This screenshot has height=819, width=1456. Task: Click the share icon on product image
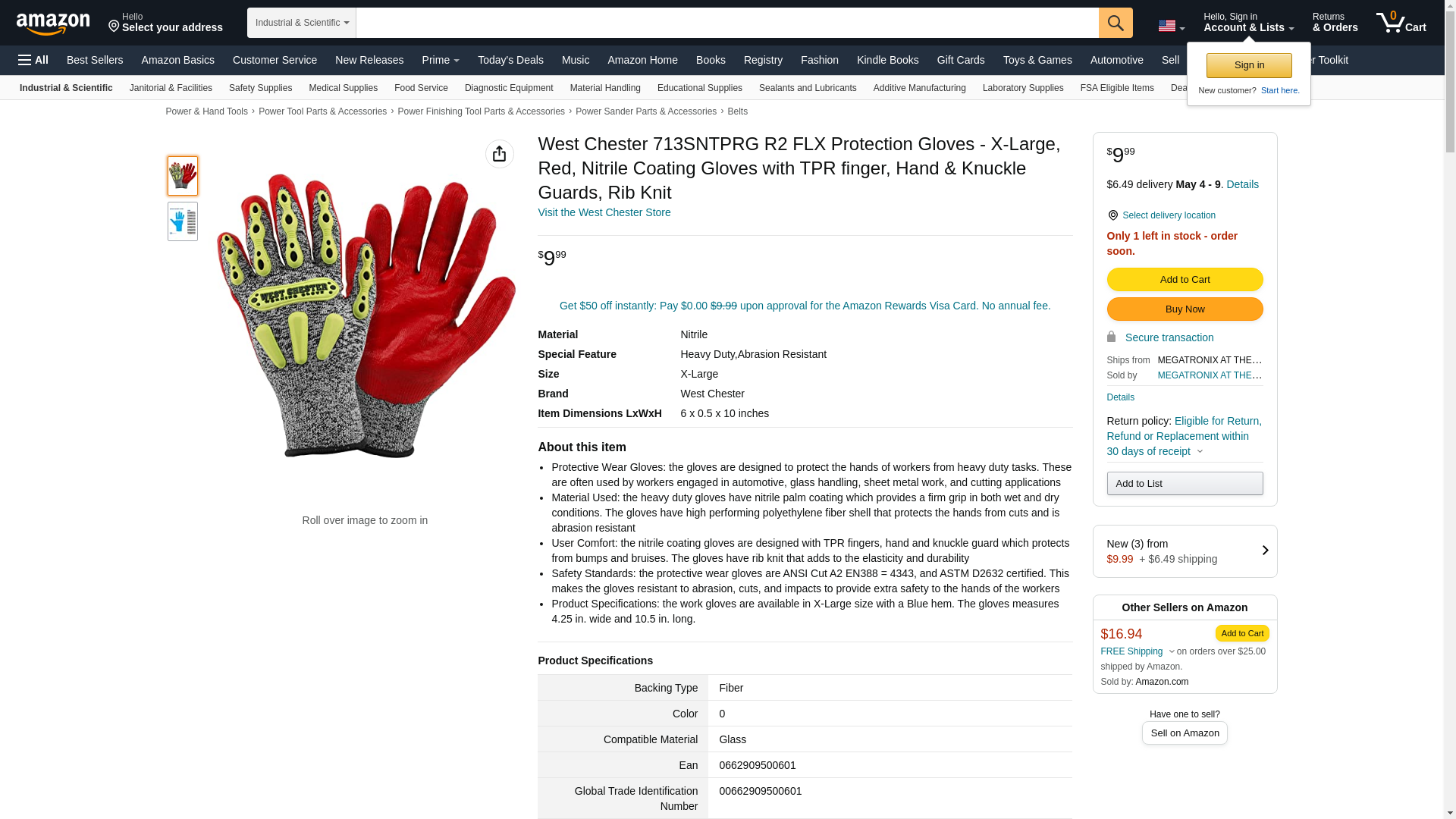[x=499, y=154]
